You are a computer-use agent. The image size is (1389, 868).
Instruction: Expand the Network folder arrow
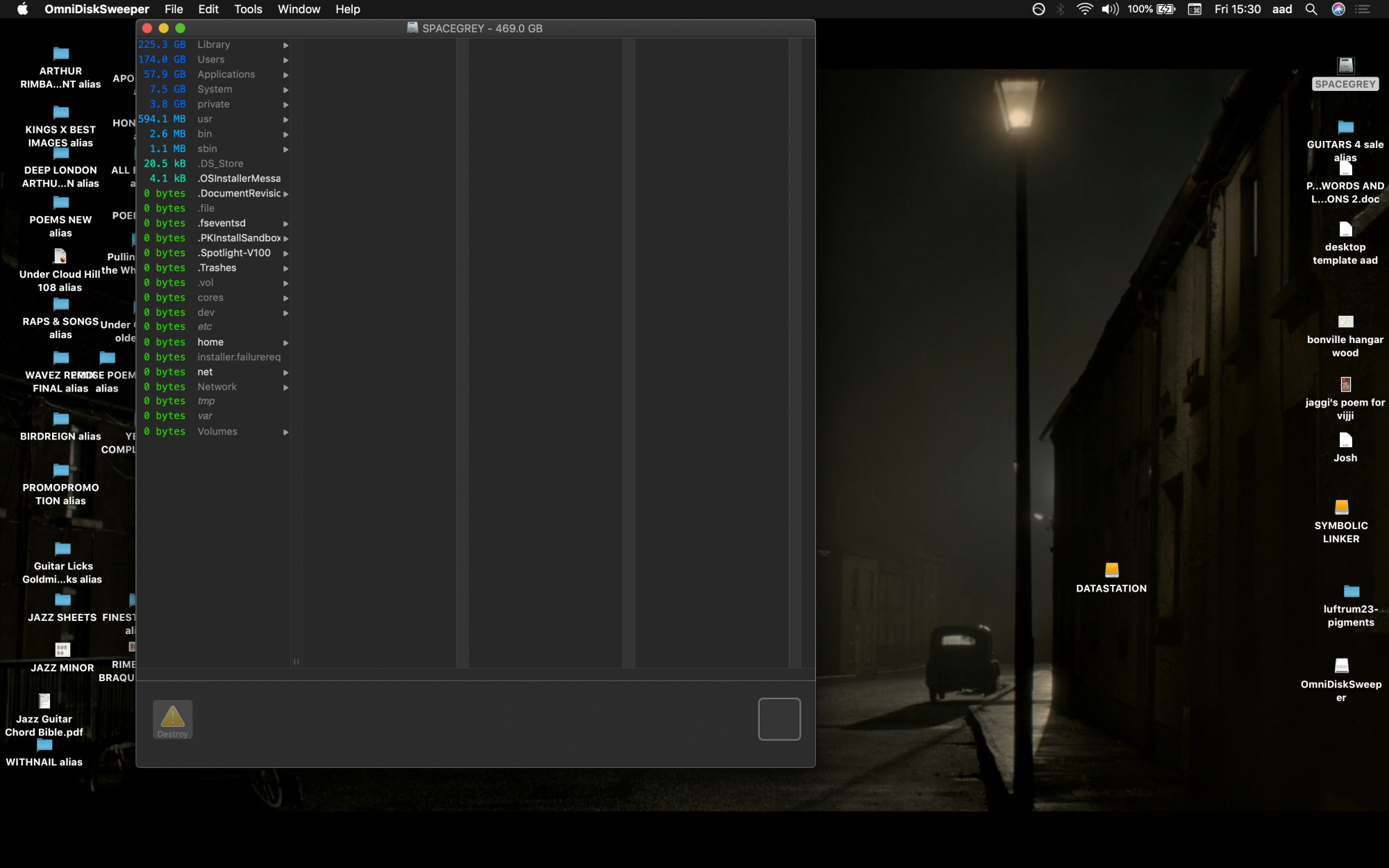285,387
